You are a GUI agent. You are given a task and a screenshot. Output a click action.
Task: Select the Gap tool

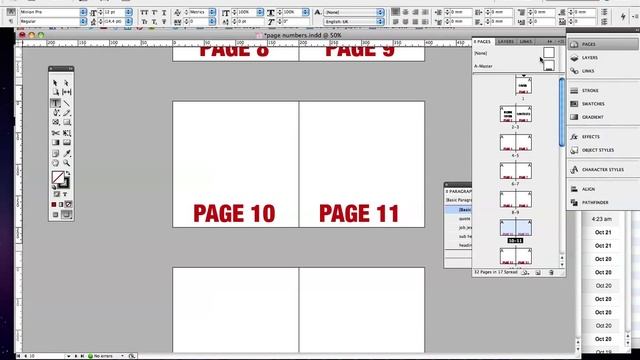click(67, 92)
